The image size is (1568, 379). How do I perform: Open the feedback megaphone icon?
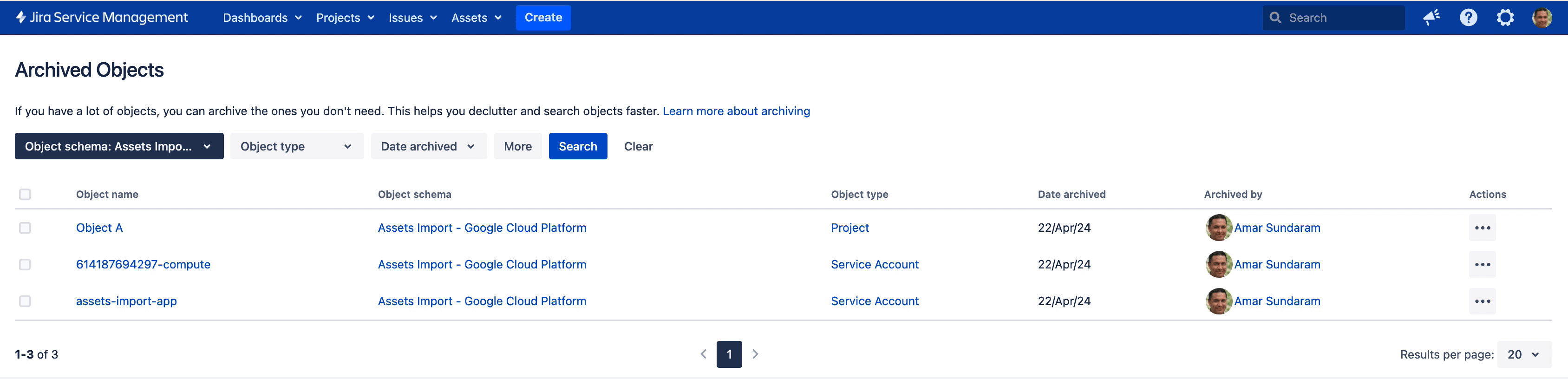point(1431,18)
